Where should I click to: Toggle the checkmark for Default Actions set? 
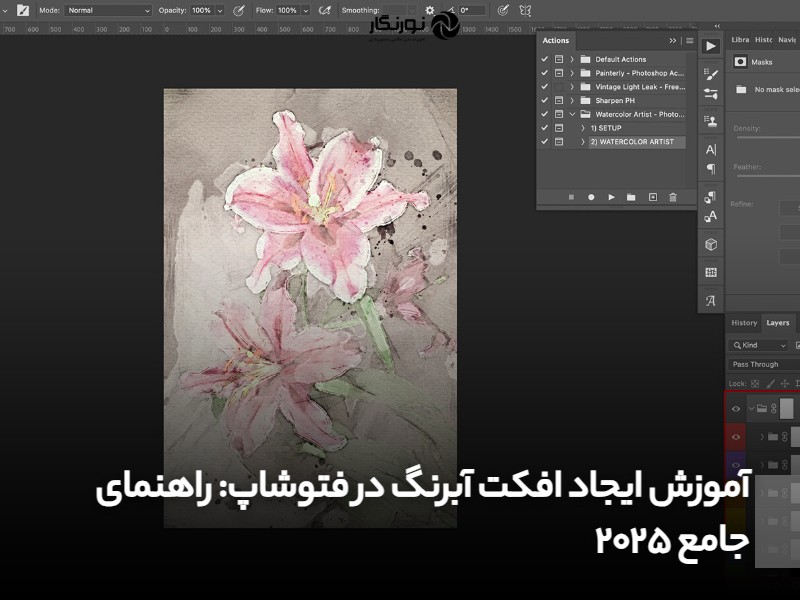(x=545, y=59)
